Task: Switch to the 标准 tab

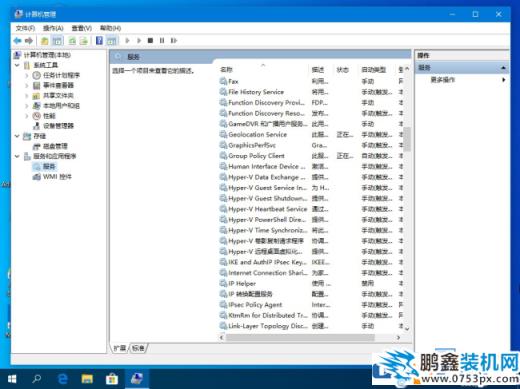Action: point(138,348)
